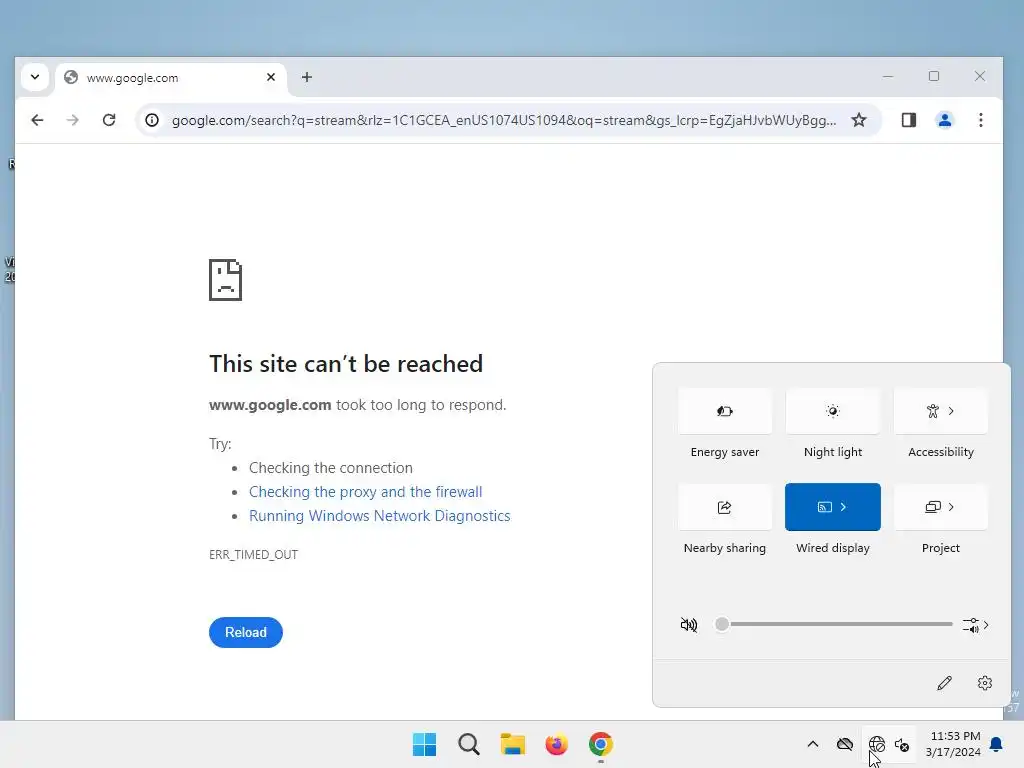Click the forward navigation arrow
The image size is (1024, 768).
click(72, 120)
